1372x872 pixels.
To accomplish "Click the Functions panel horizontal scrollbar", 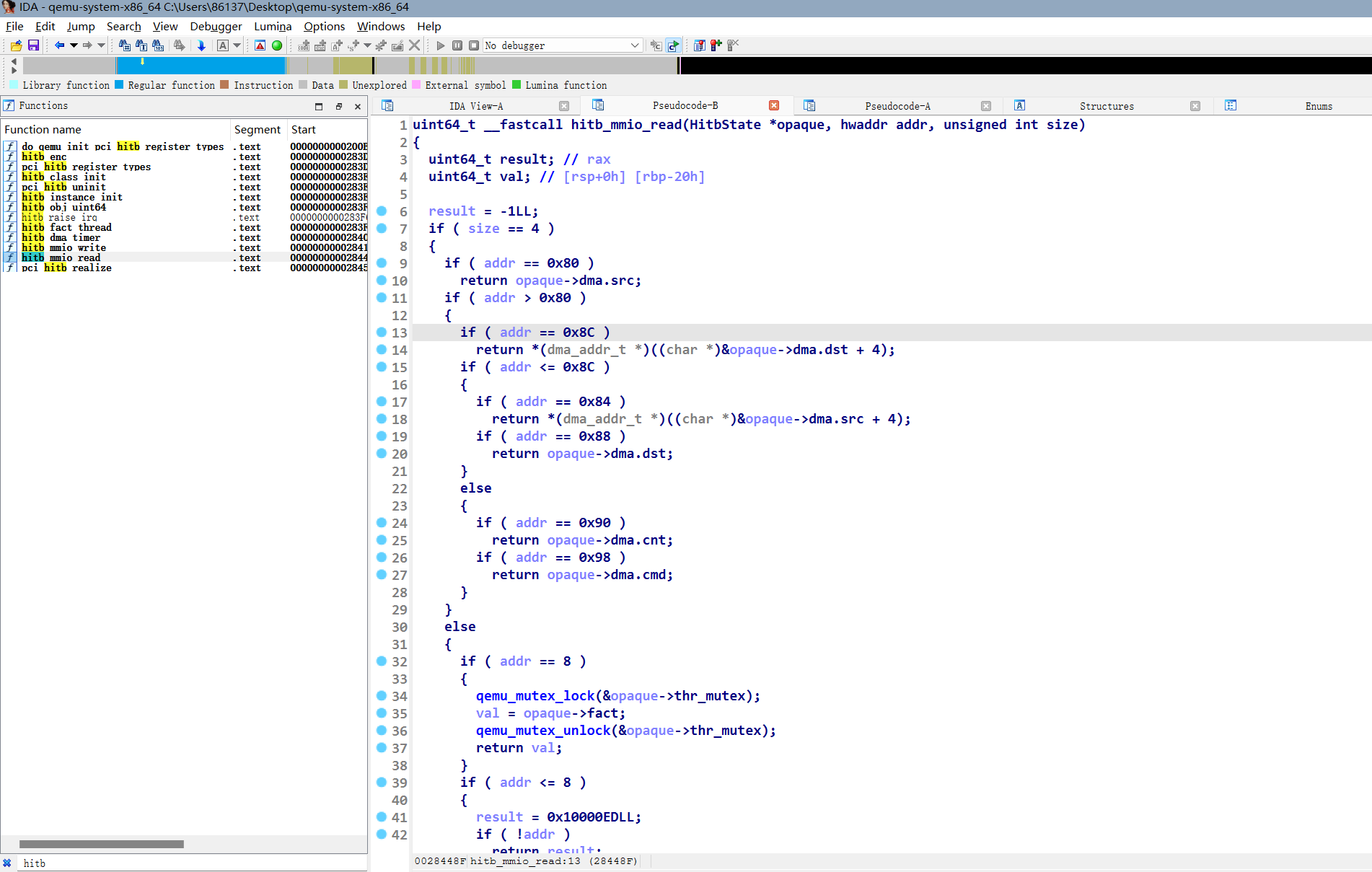I will tap(102, 844).
